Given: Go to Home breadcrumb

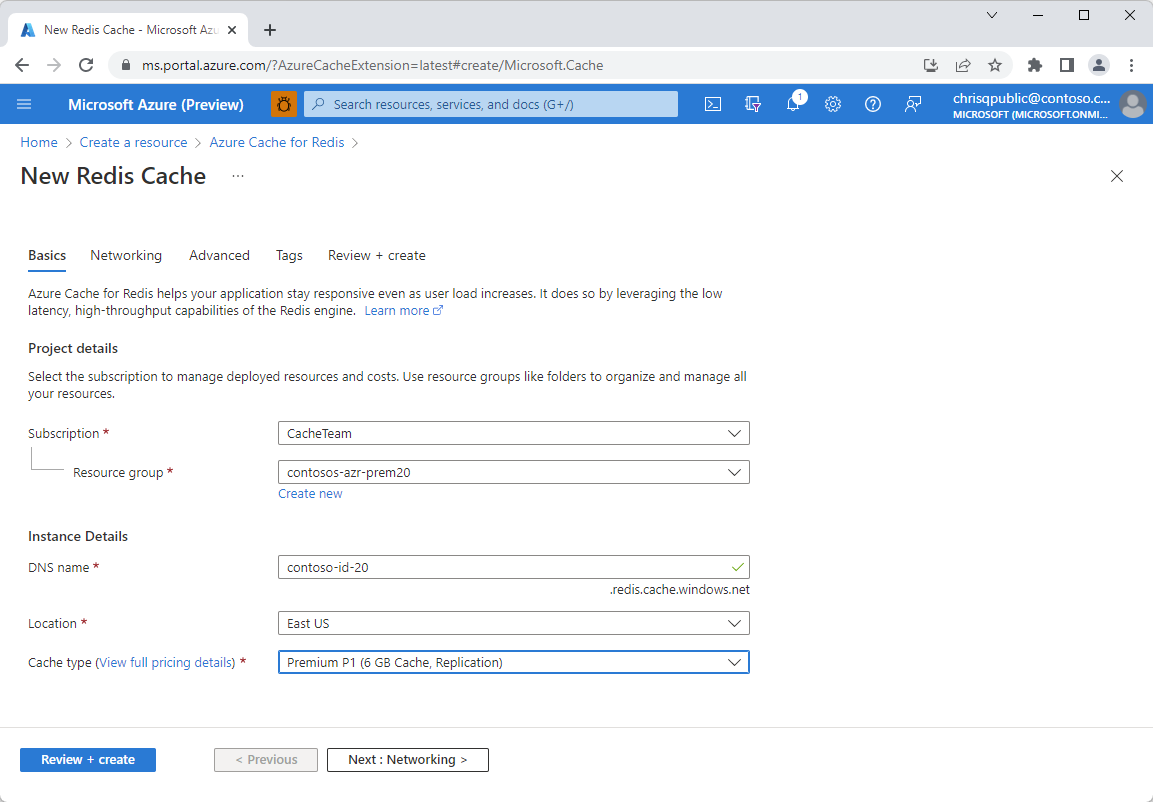Looking at the screenshot, I should 39,143.
